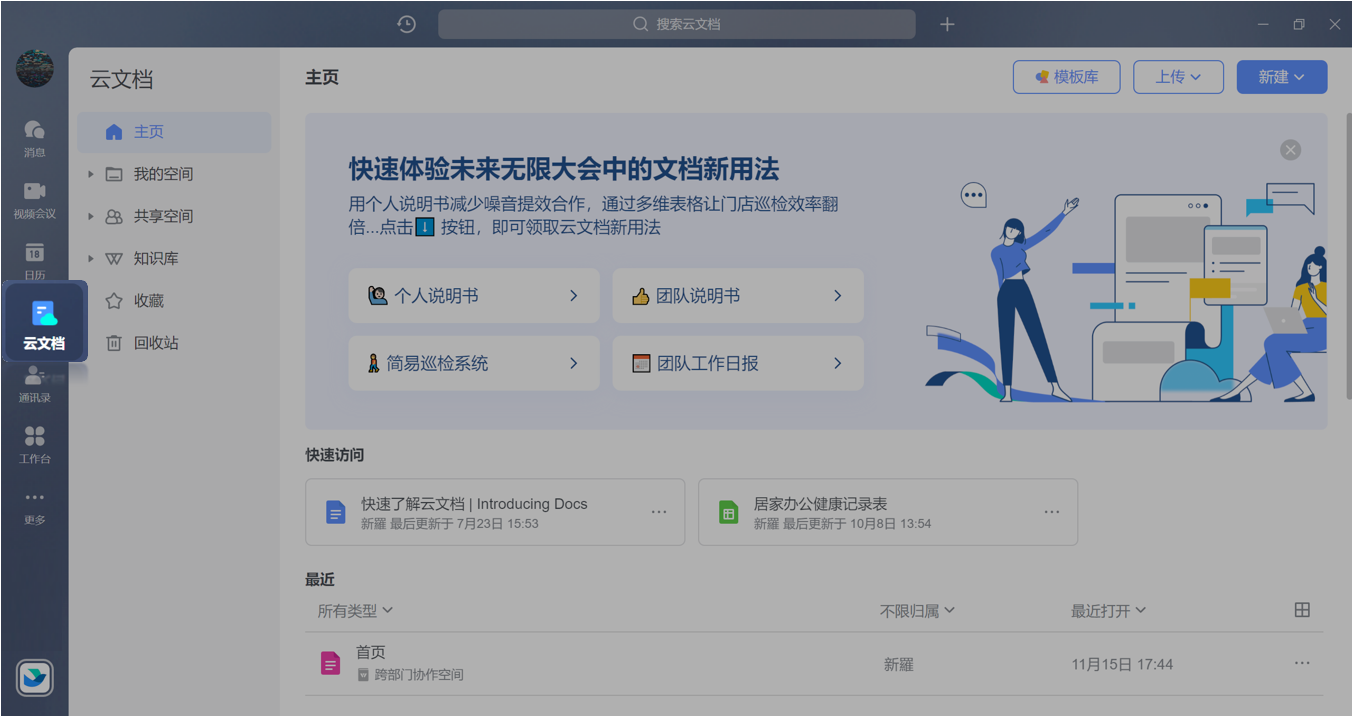Click the blue document icon of 快速了解云文档
The image size is (1352, 716).
335,513
